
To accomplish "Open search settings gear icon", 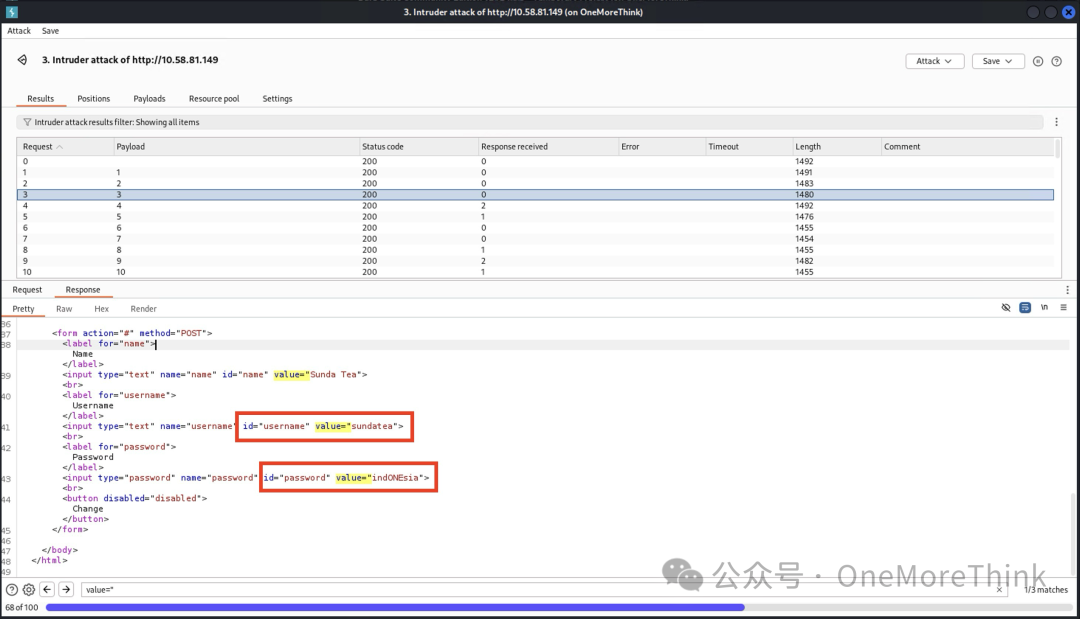I will coord(29,589).
